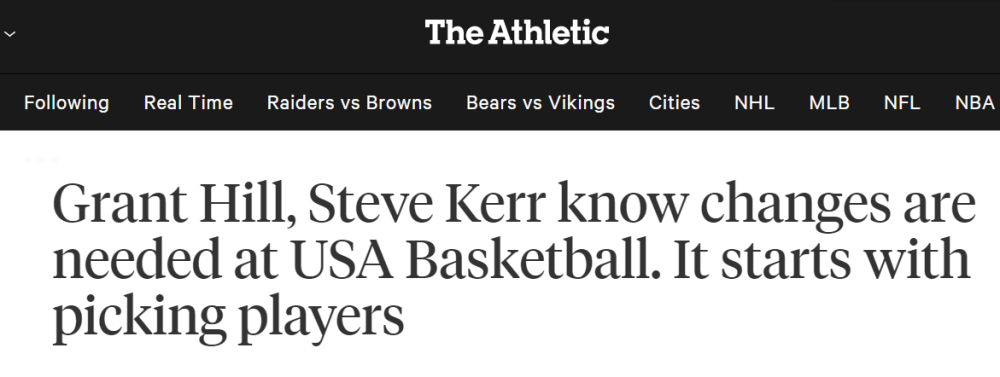The width and height of the screenshot is (1000, 377).
Task: Go to the NFL section
Action: (902, 103)
